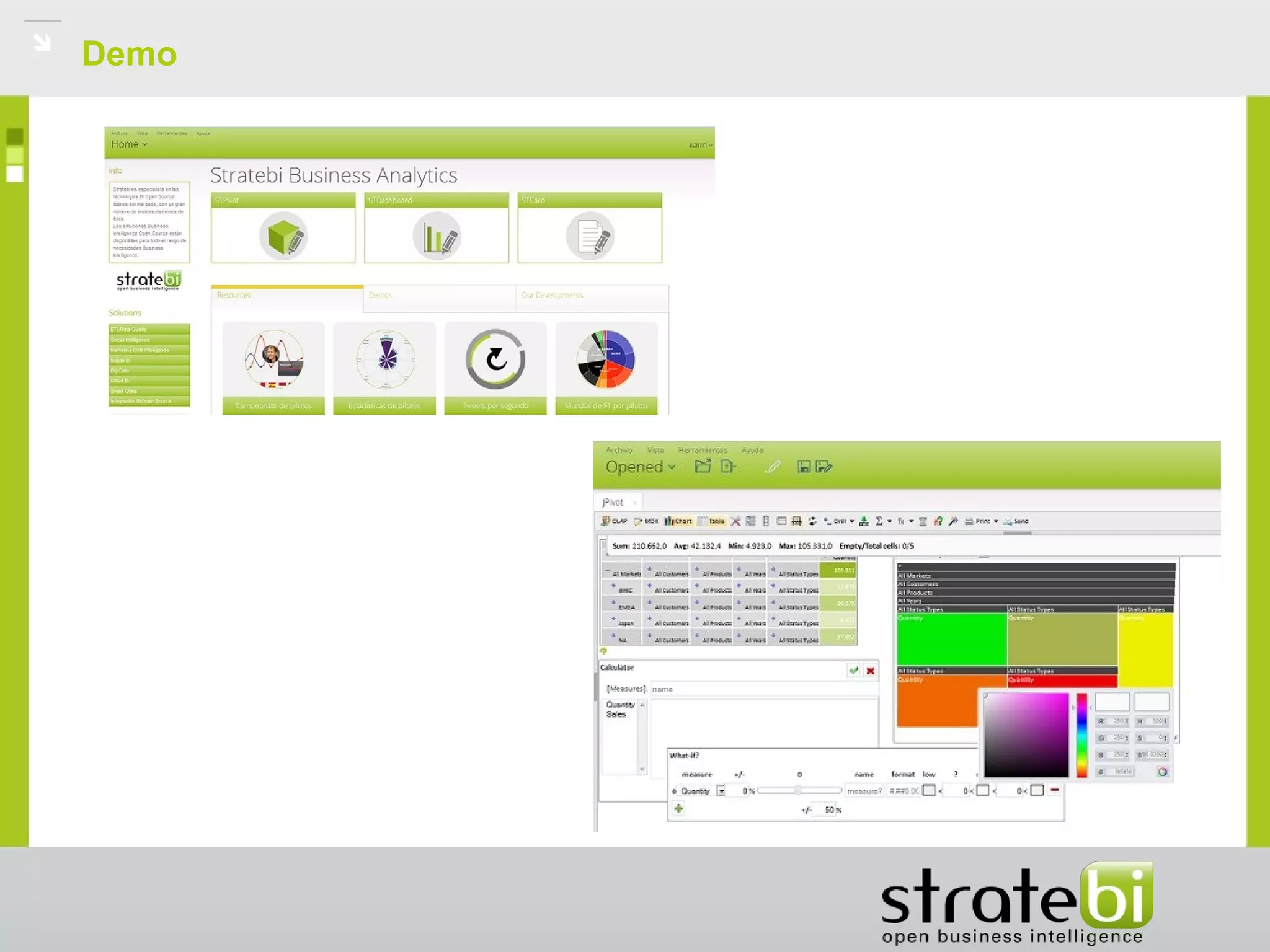Viewport: 1270px width, 952px height.
Task: Open the Quantity measure dropdown
Action: pos(721,791)
